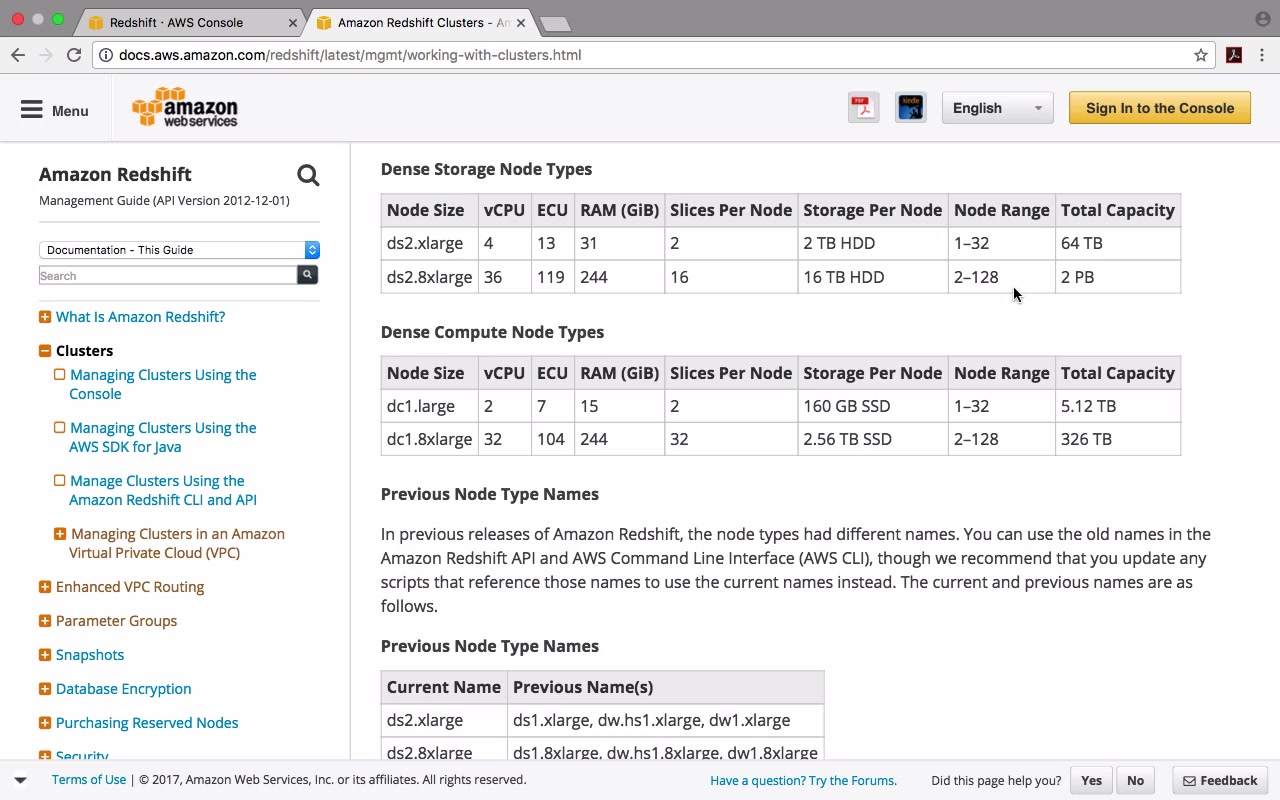Click No for page helpfulness

pos(1135,780)
